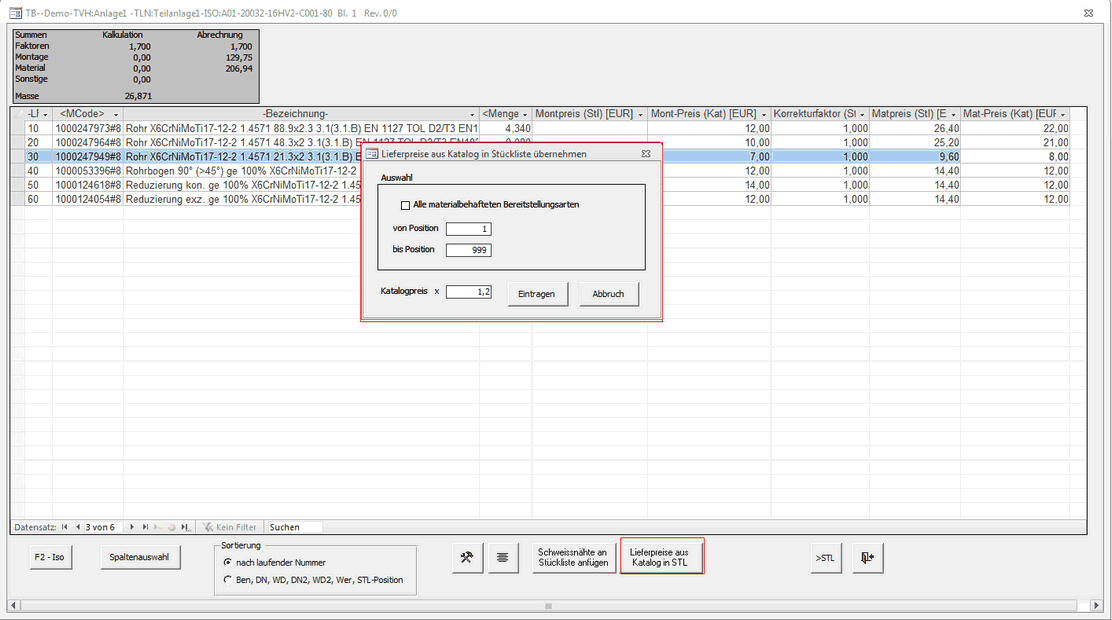Click the >STL button
Screen dimensions: 1112x620
pyautogui.click(x=825, y=559)
